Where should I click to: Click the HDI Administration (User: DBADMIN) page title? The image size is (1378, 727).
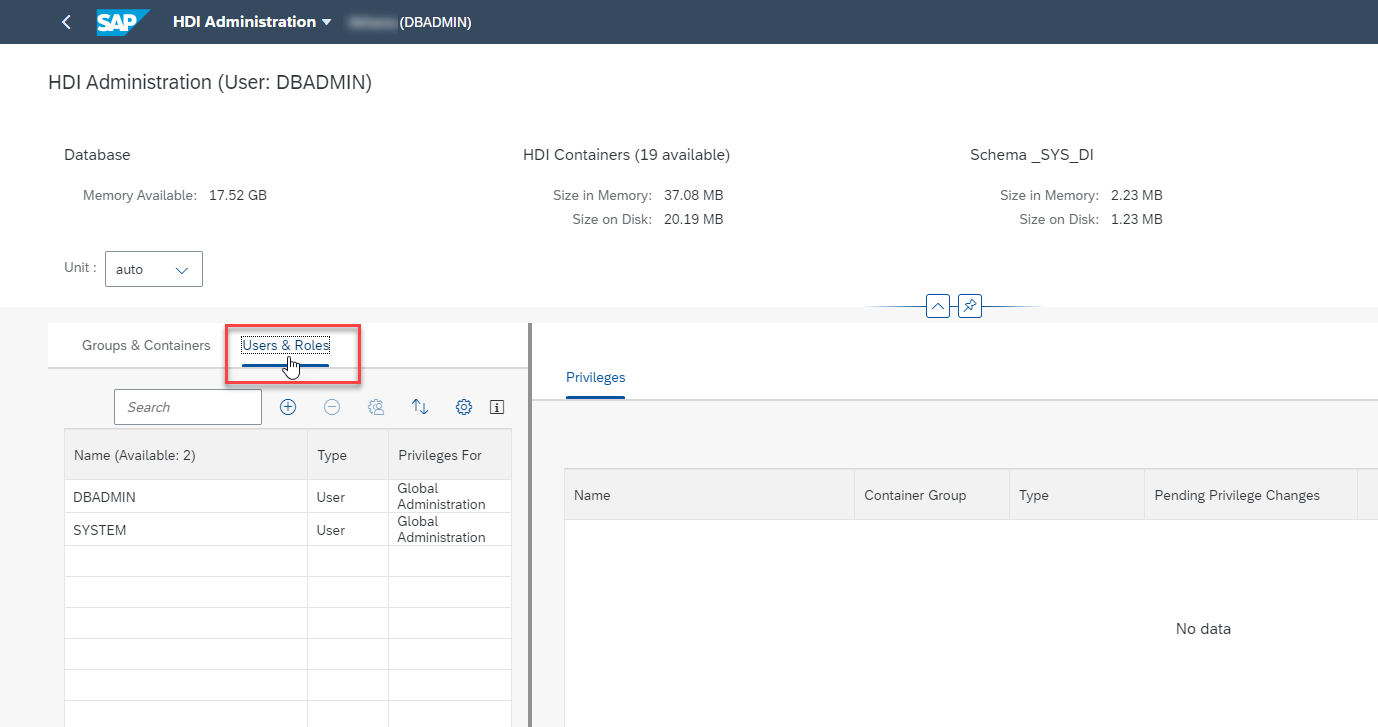[210, 83]
